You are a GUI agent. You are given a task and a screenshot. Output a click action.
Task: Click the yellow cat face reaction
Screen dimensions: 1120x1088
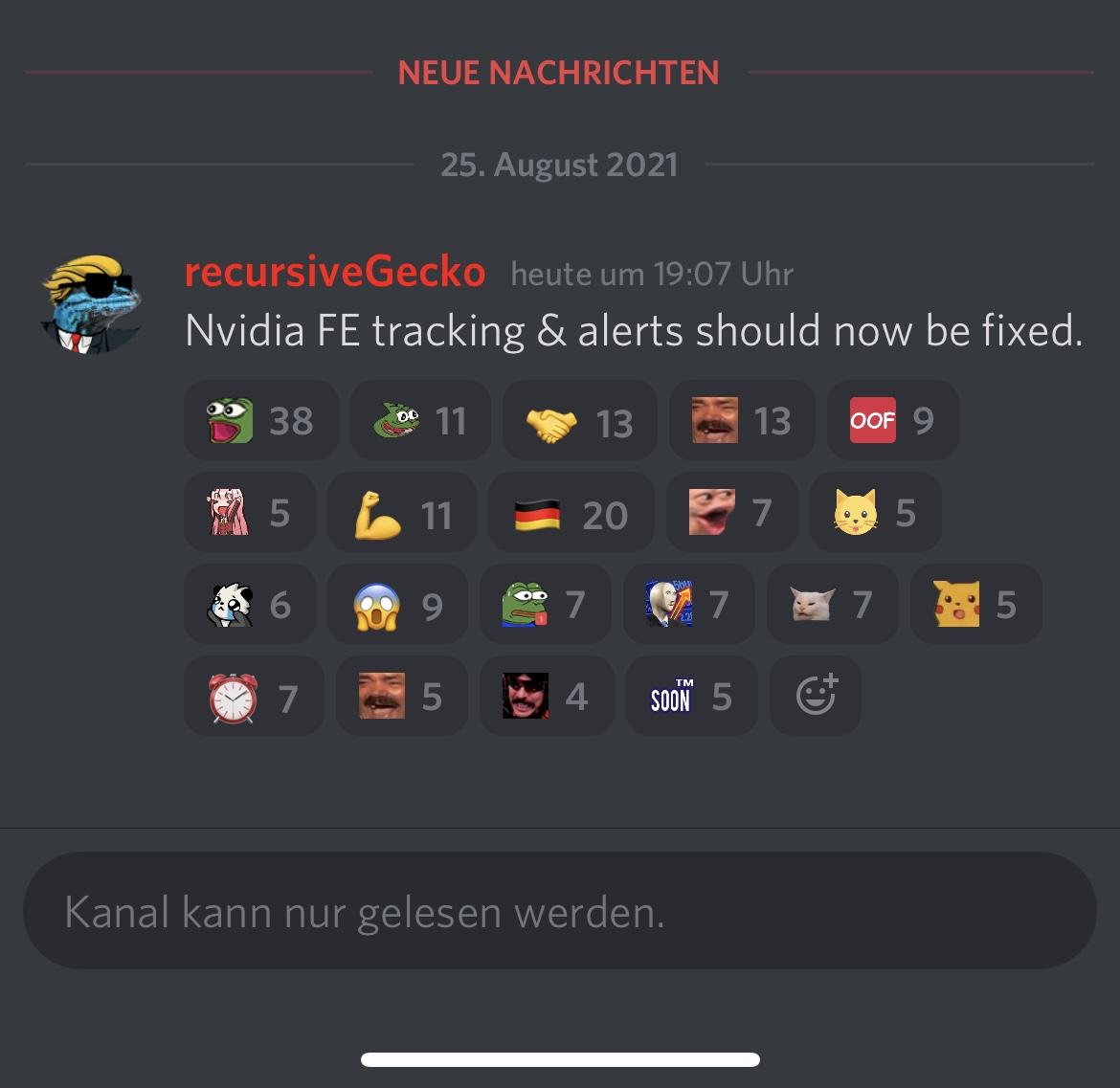[x=876, y=512]
